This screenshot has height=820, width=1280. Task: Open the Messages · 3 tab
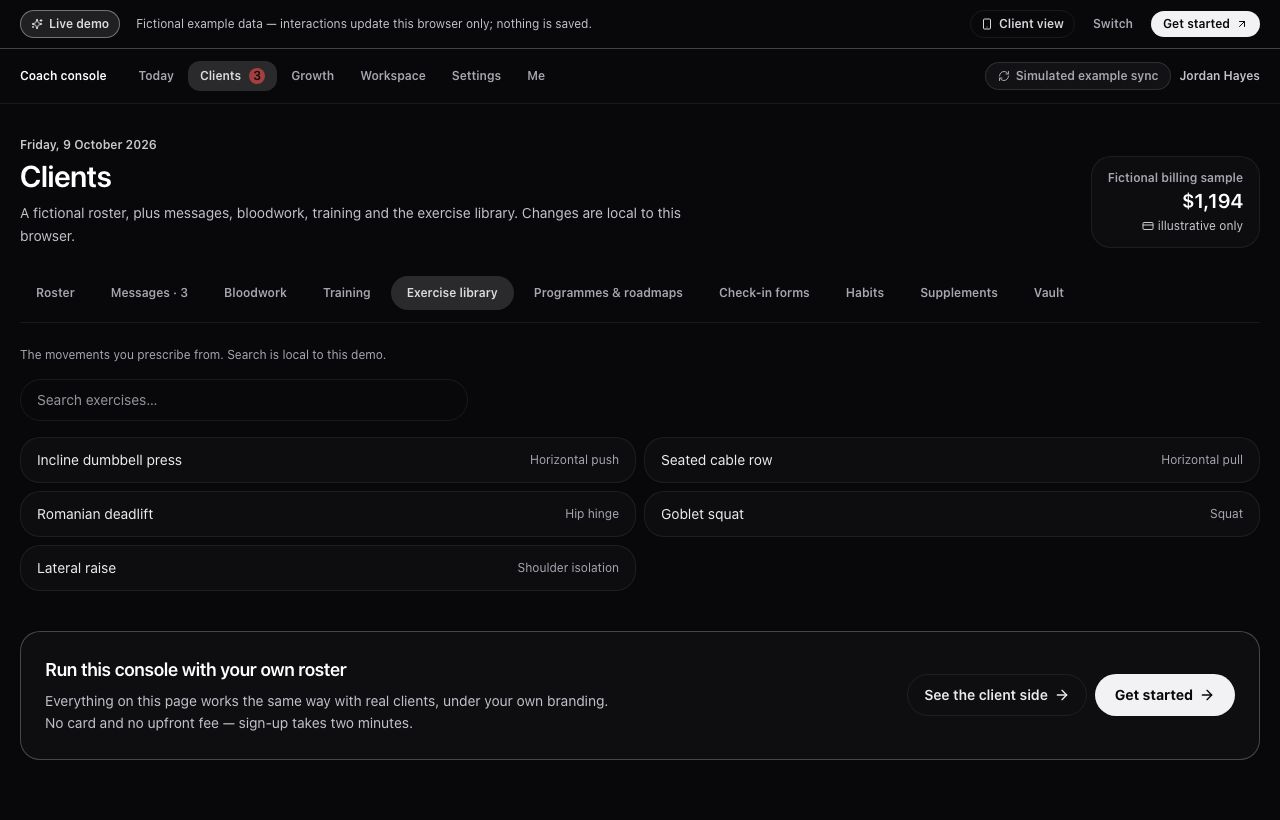(149, 293)
